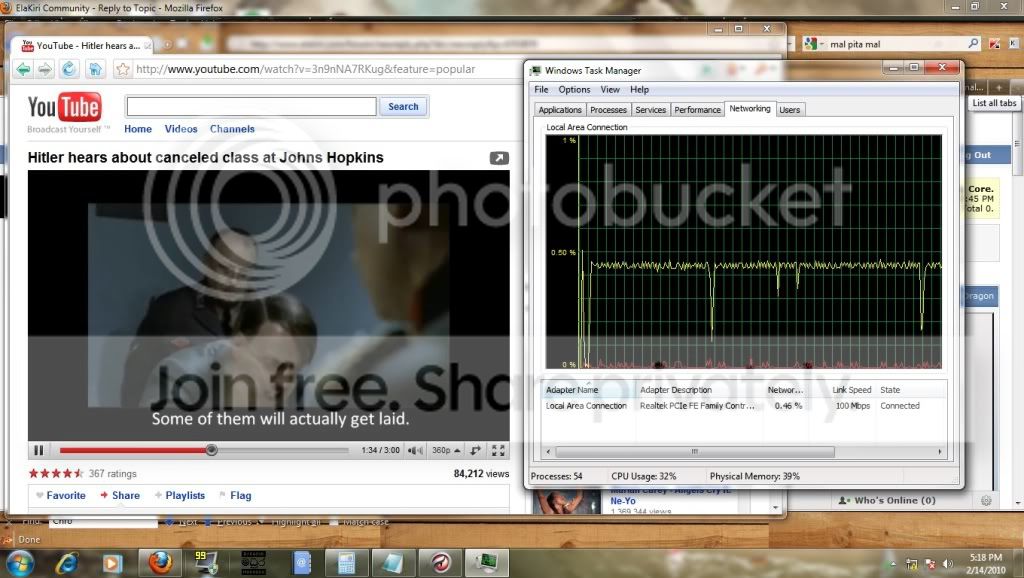The image size is (1024, 578).
Task: Launch Internet Explorer from taskbar
Action: [x=67, y=563]
